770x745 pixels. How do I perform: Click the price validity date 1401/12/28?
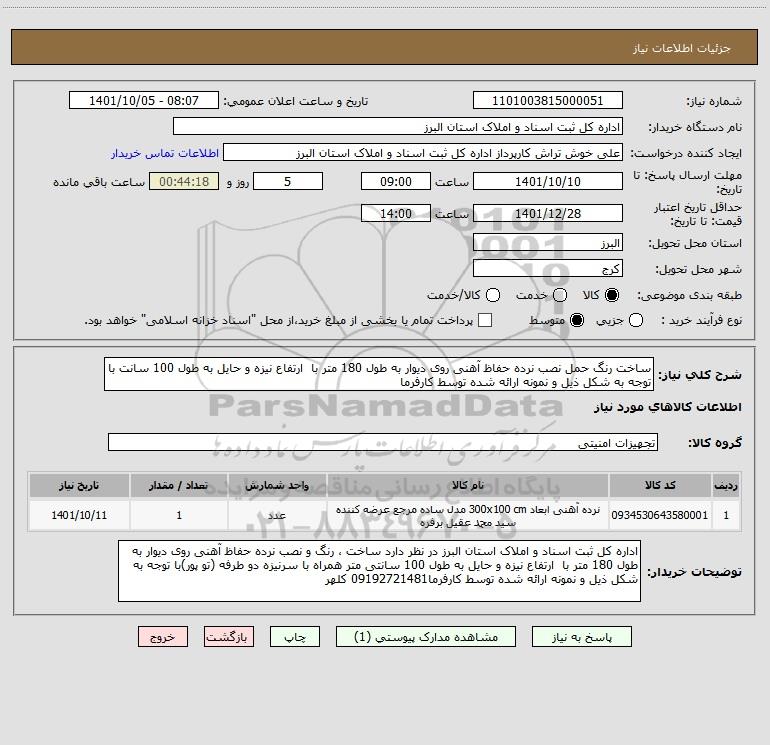pyautogui.click(x=548, y=213)
